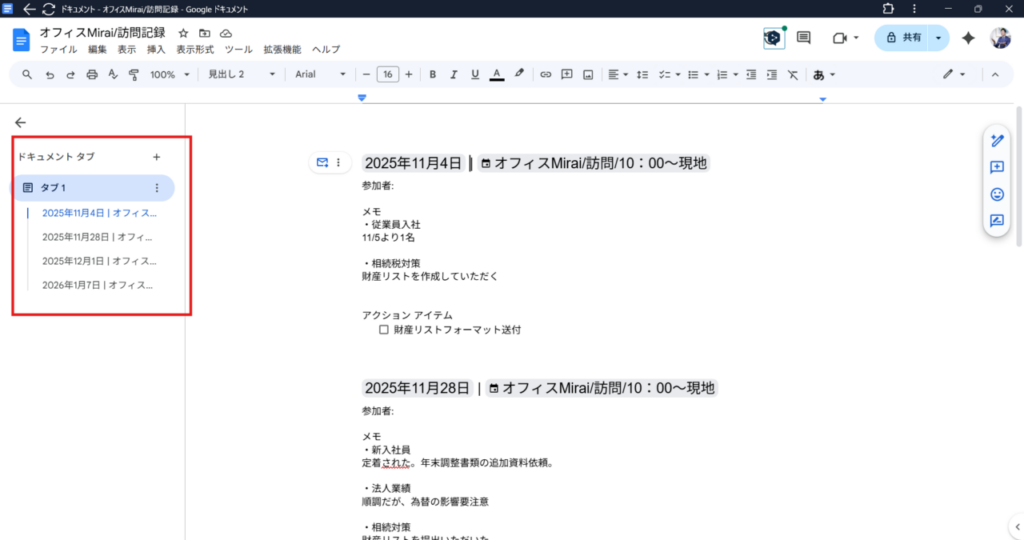This screenshot has height=540, width=1024.
Task: Click the print icon in toolbar
Action: [92, 74]
